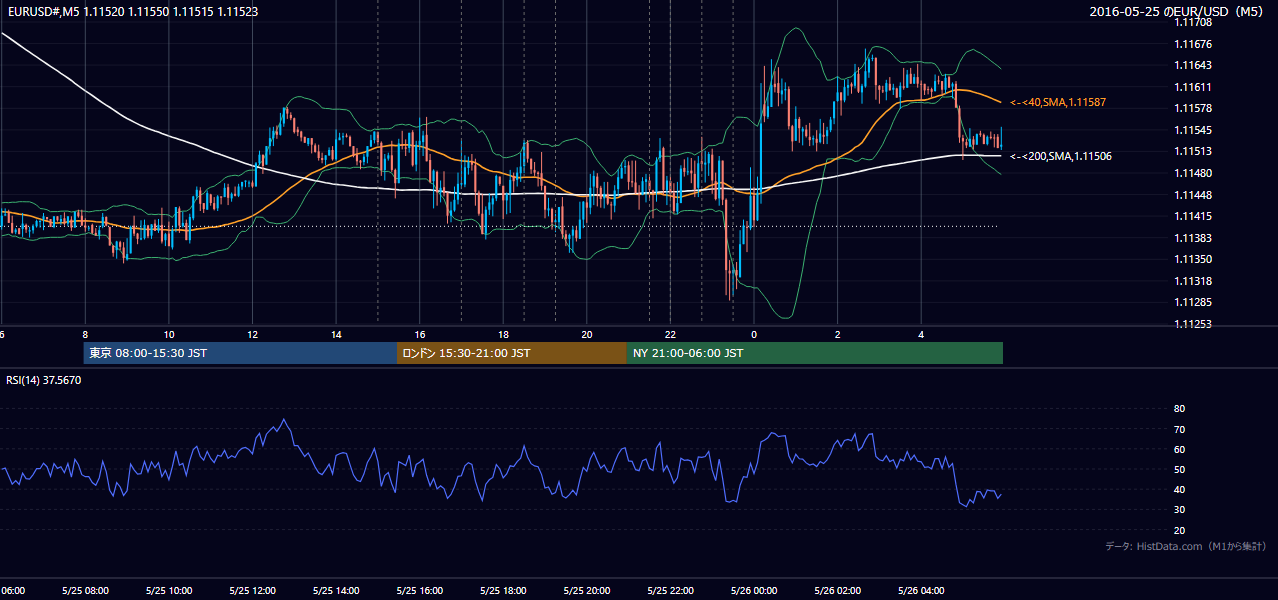Click the 1.11545 price axis value
The width and height of the screenshot is (1278, 600).
[1193, 130]
